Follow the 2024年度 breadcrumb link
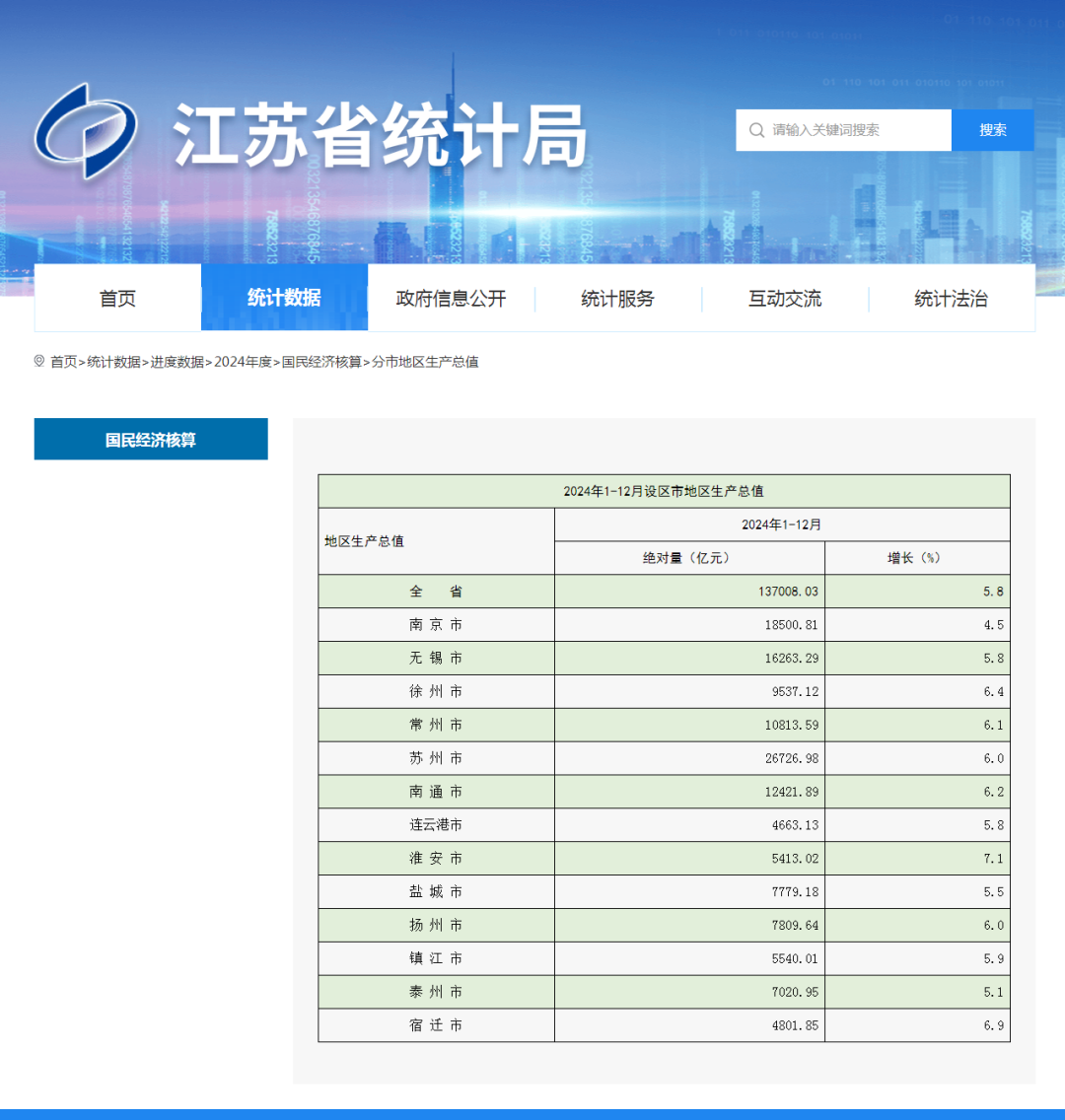Image resolution: width=1065 pixels, height=1120 pixels. tap(243, 362)
